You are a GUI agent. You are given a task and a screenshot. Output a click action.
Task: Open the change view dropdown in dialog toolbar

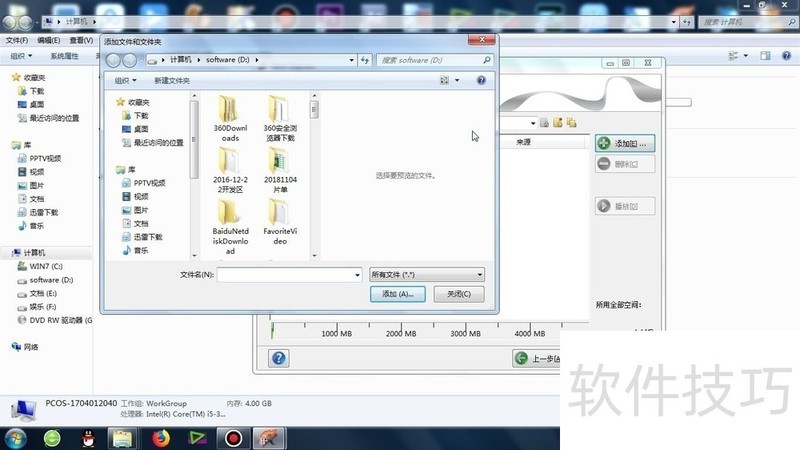click(x=457, y=80)
